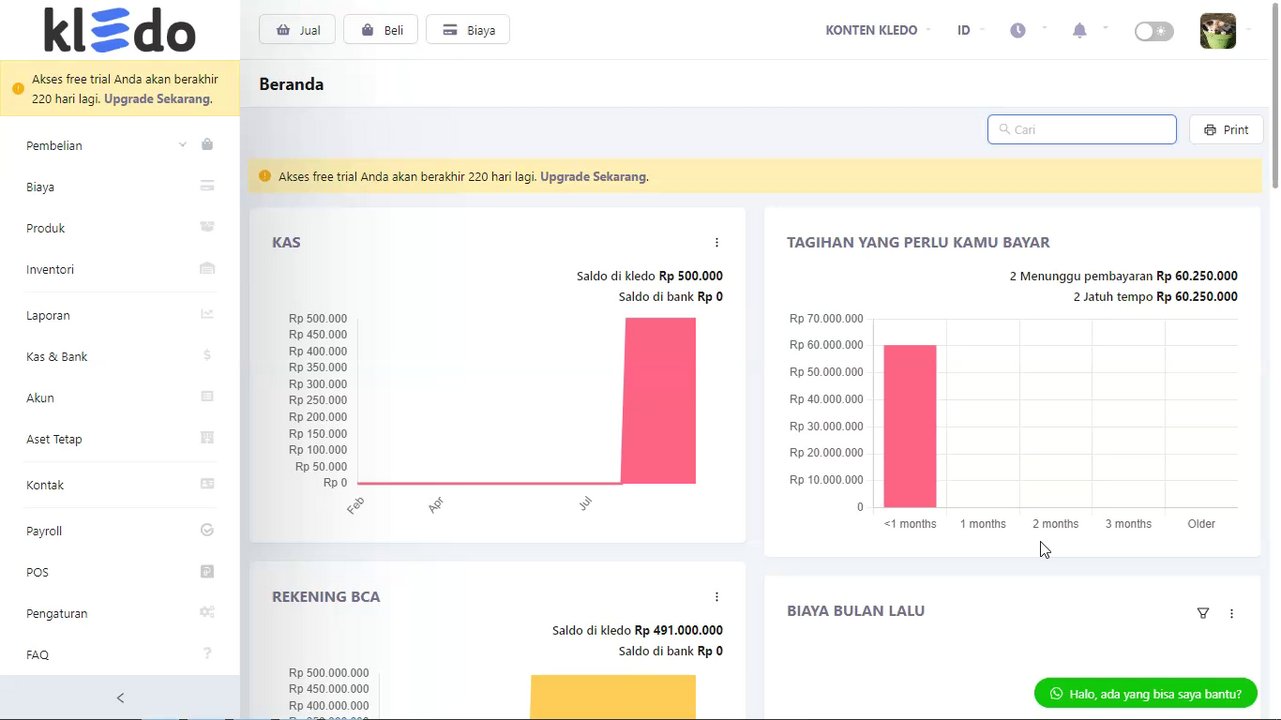
Task: Click the Biaya Bulan Lalu filter icon
Action: [x=1203, y=613]
